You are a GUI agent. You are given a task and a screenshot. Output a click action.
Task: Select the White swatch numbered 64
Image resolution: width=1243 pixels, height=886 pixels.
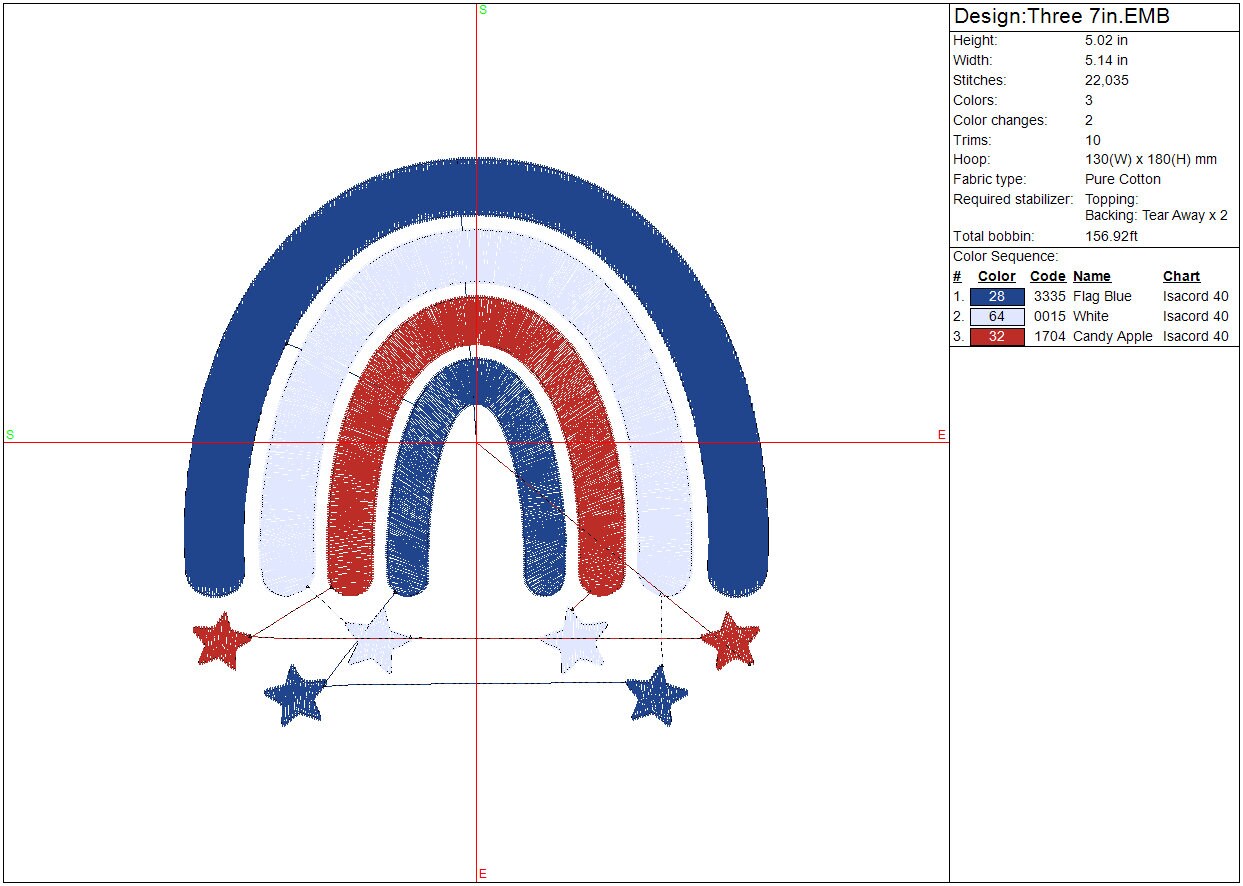997,317
